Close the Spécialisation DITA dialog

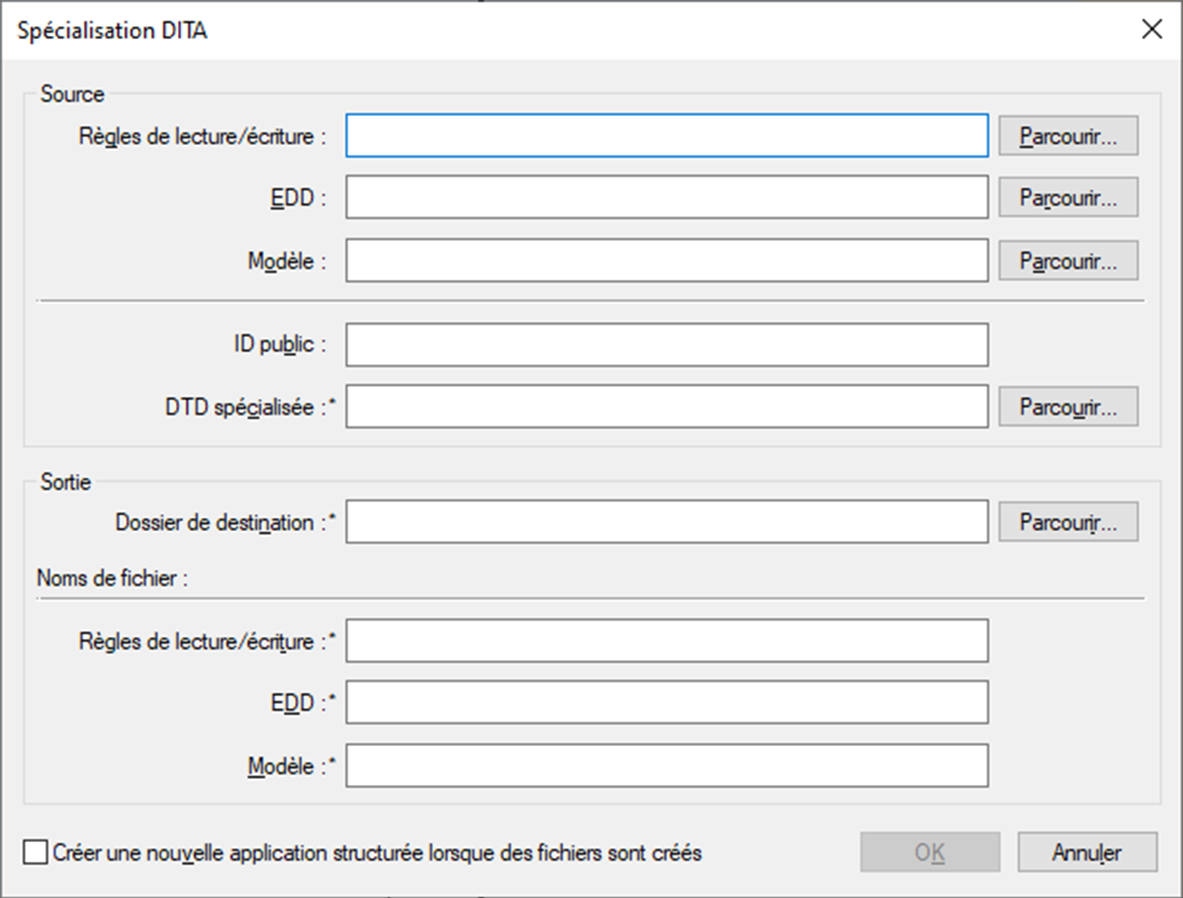pyautogui.click(x=1152, y=29)
